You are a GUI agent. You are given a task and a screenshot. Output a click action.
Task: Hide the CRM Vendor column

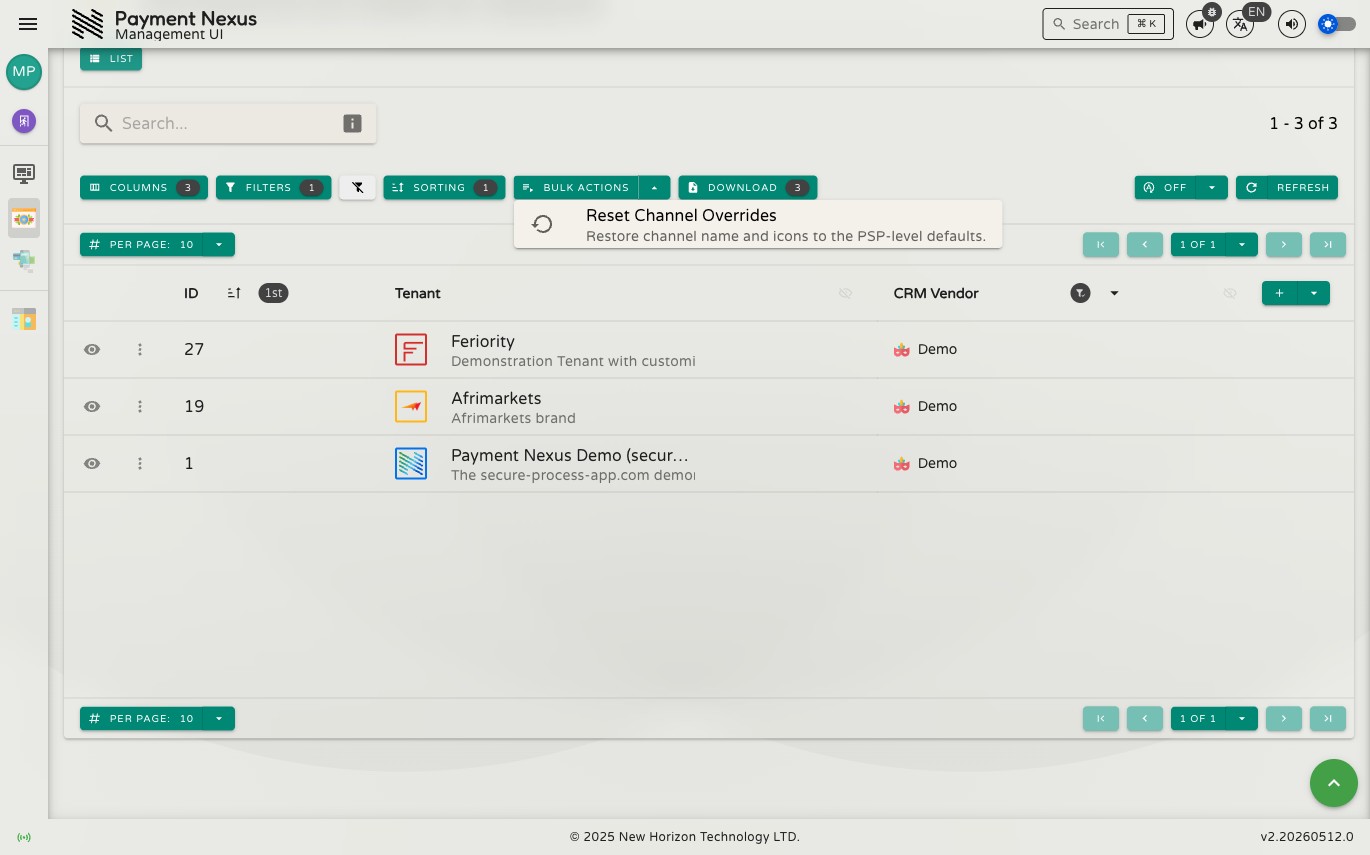[x=1230, y=293]
